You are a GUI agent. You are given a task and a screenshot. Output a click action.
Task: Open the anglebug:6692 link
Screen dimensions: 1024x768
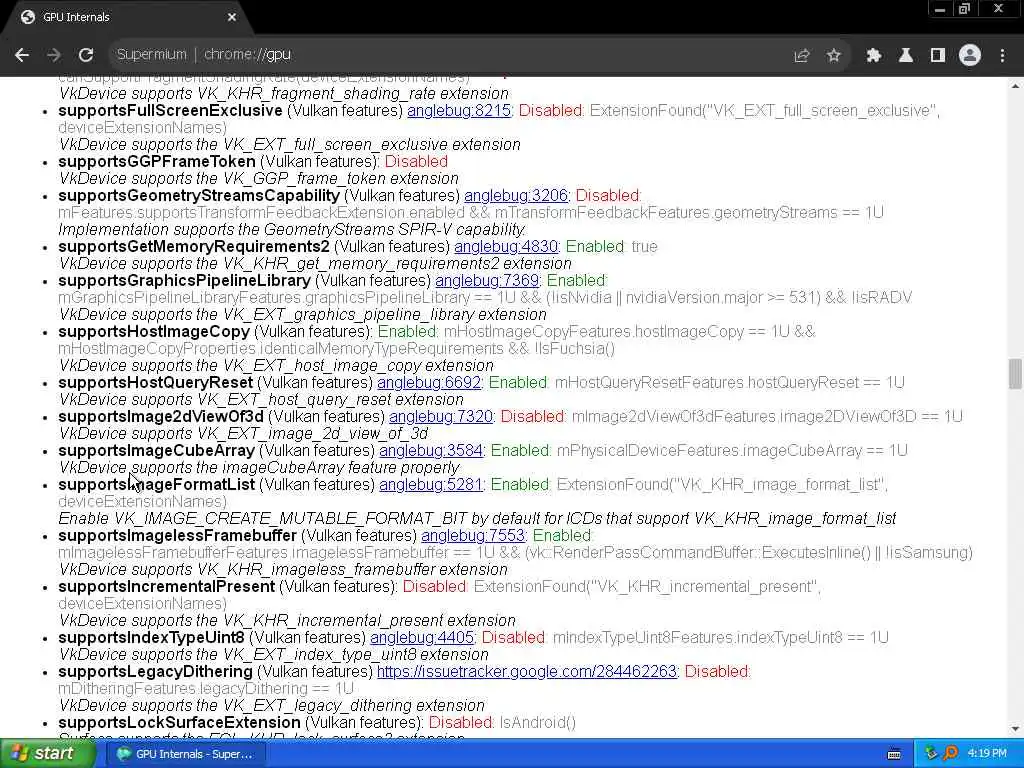pos(428,382)
